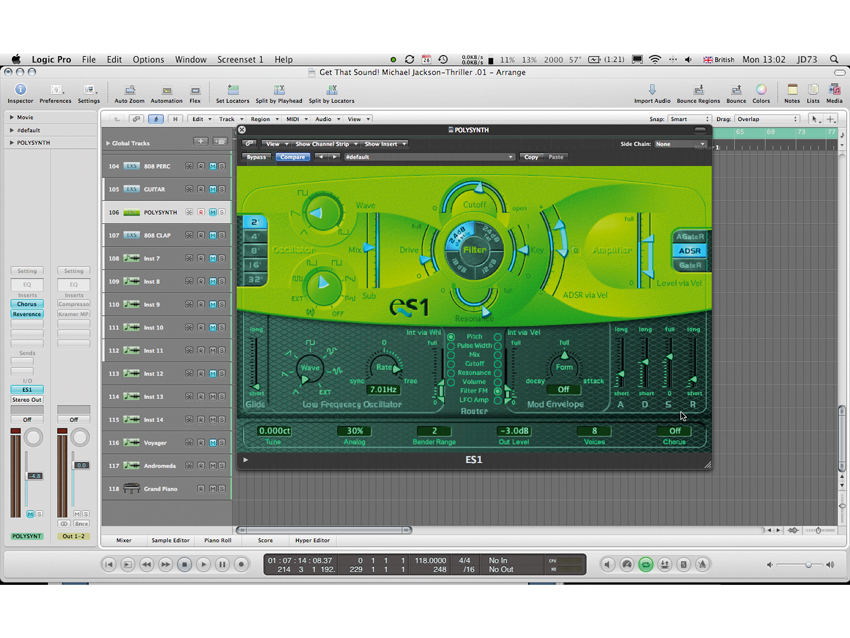The width and height of the screenshot is (850, 638).
Task: Open the Arrange Track menu
Action: (x=230, y=119)
